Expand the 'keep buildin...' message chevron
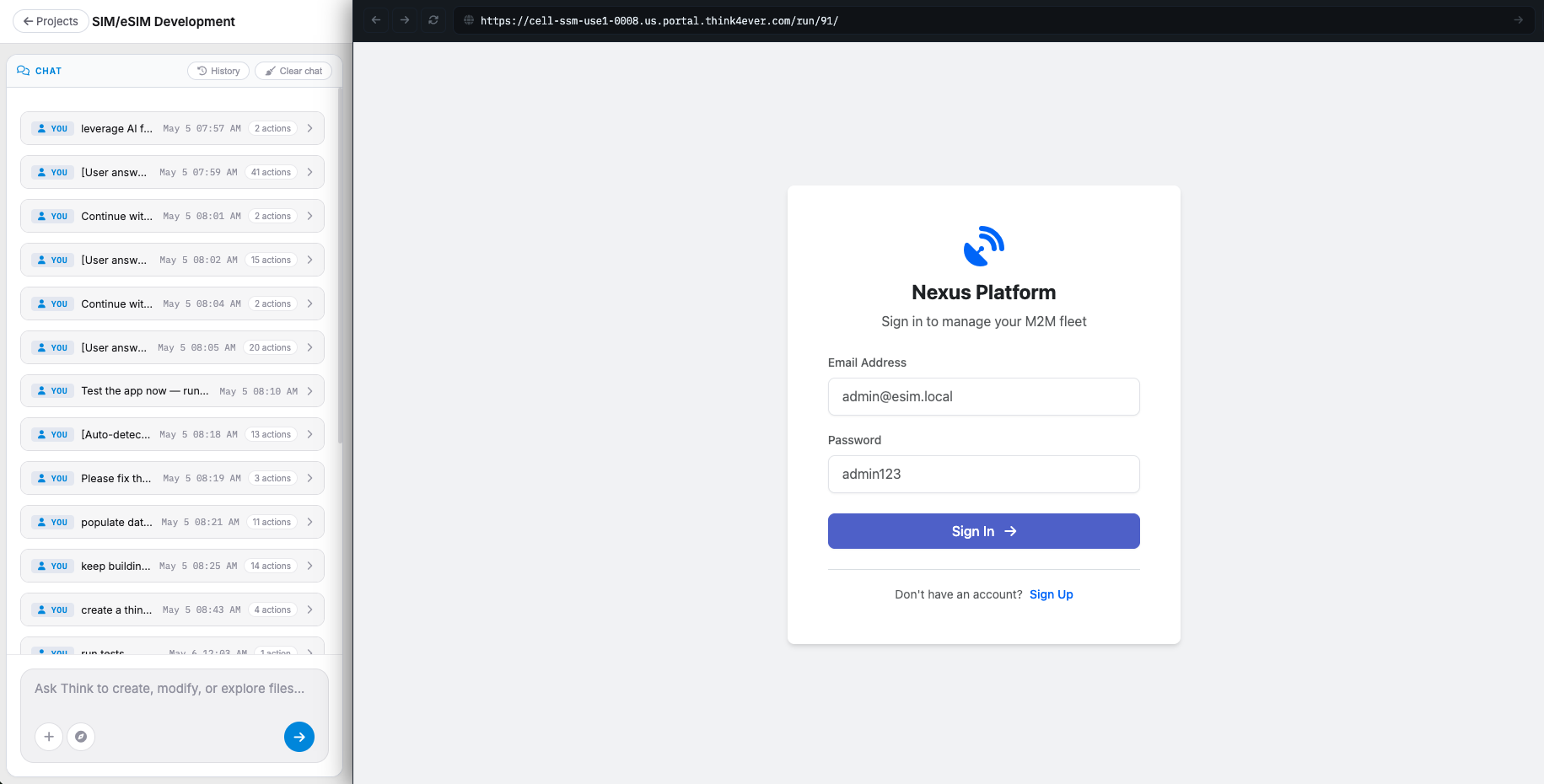Viewport: 1544px width, 784px height. (310, 566)
